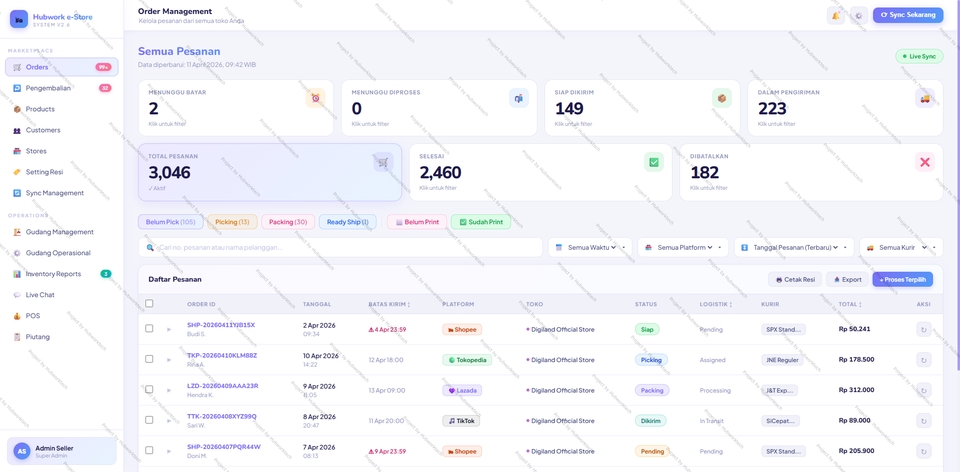
Task: Click the icon on Menunggu Diproses card
Action: click(519, 98)
